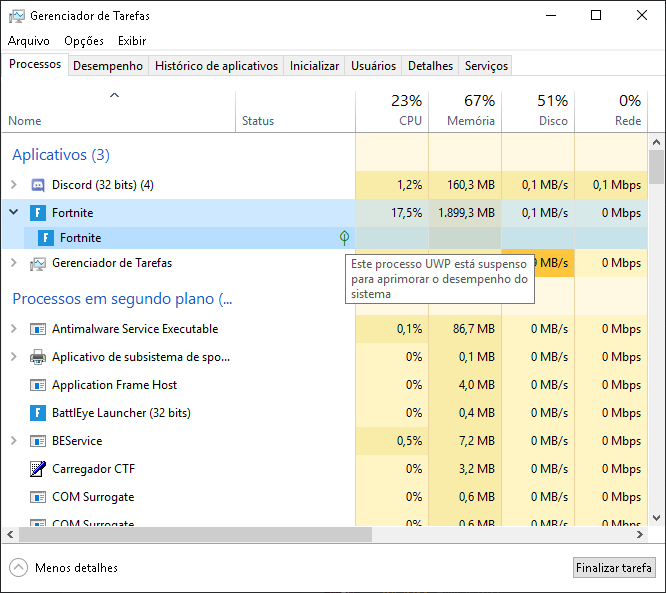
Task: Click the Finalizar tarefa button
Action: 614,568
